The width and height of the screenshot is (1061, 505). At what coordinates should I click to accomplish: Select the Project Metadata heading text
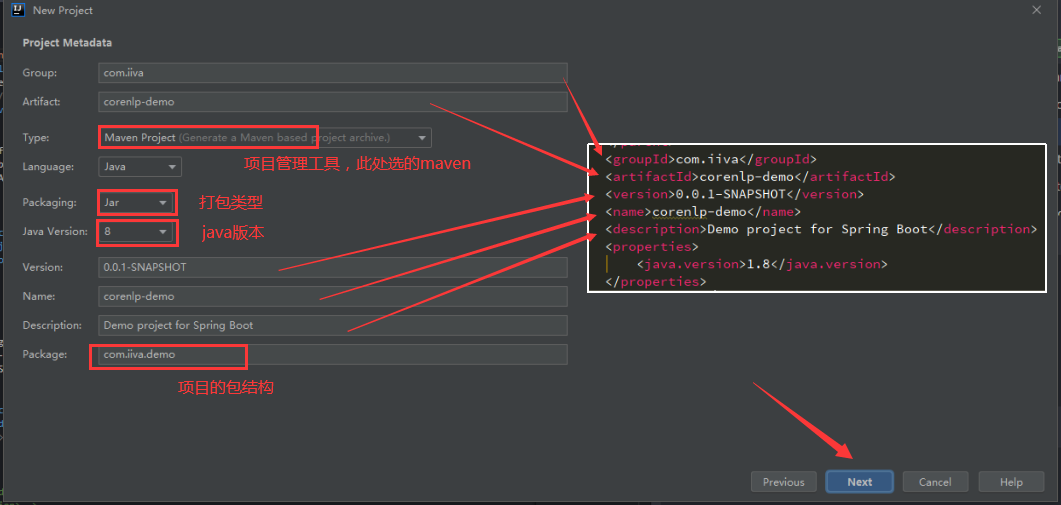[x=67, y=43]
